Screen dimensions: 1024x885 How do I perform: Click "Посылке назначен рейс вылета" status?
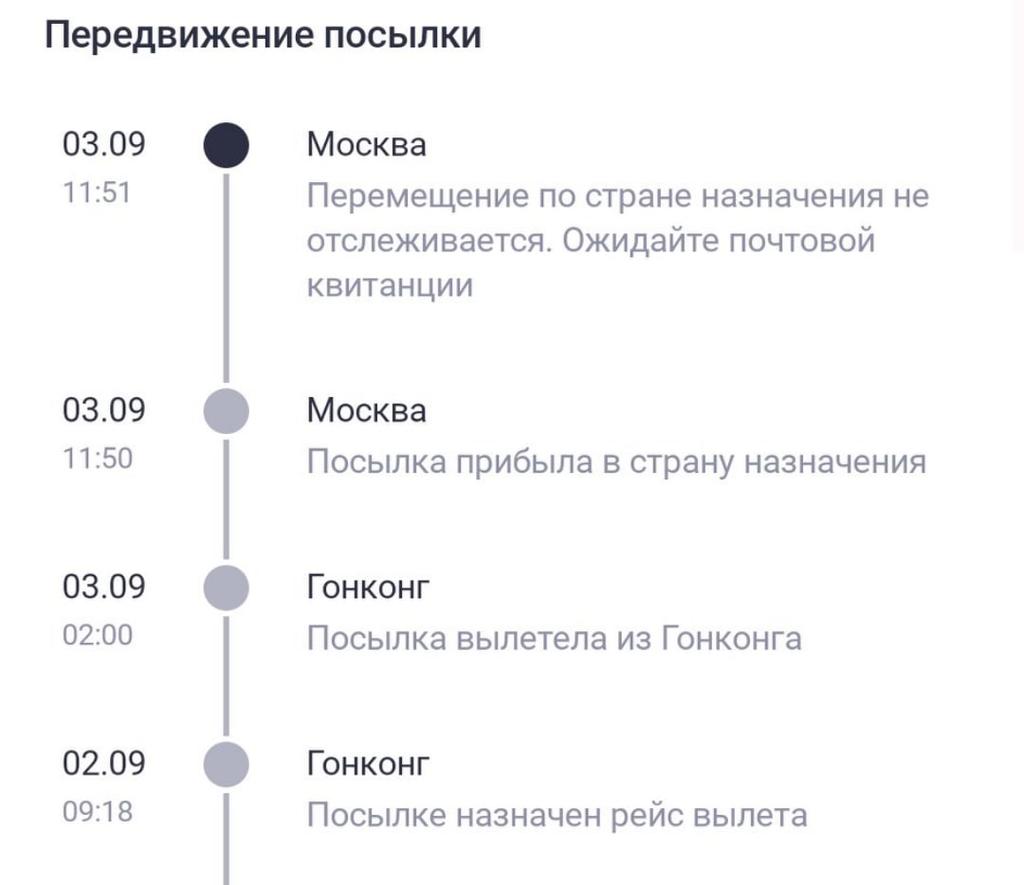(x=556, y=816)
